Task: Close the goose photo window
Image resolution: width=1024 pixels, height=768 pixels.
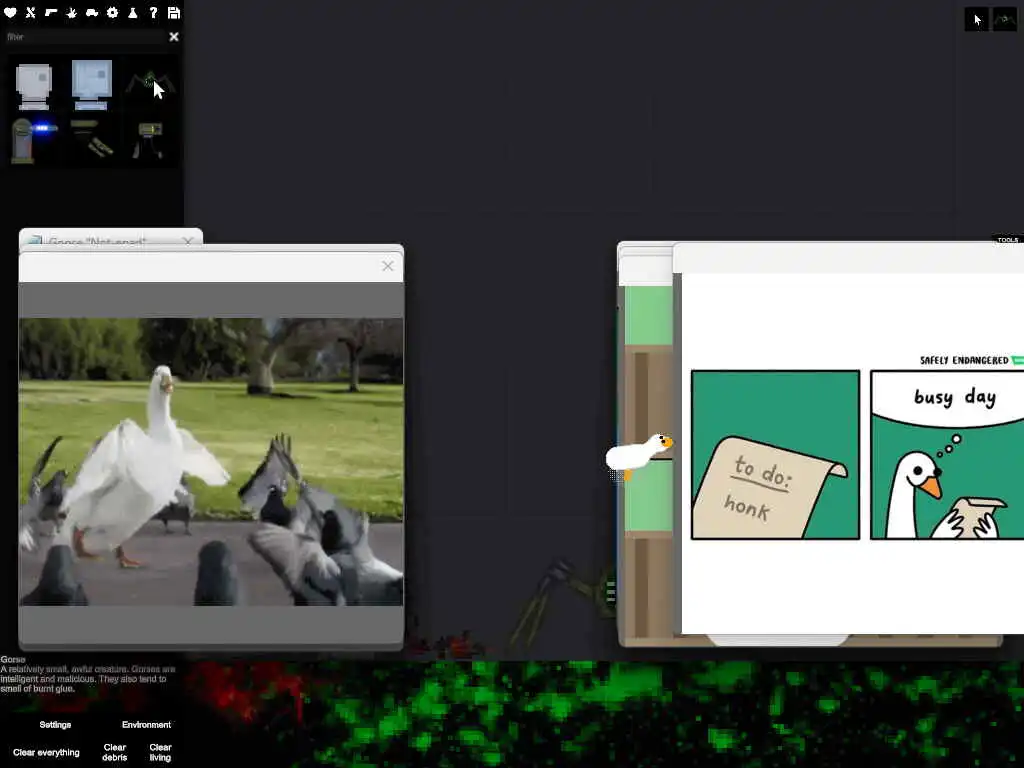Action: [388, 266]
